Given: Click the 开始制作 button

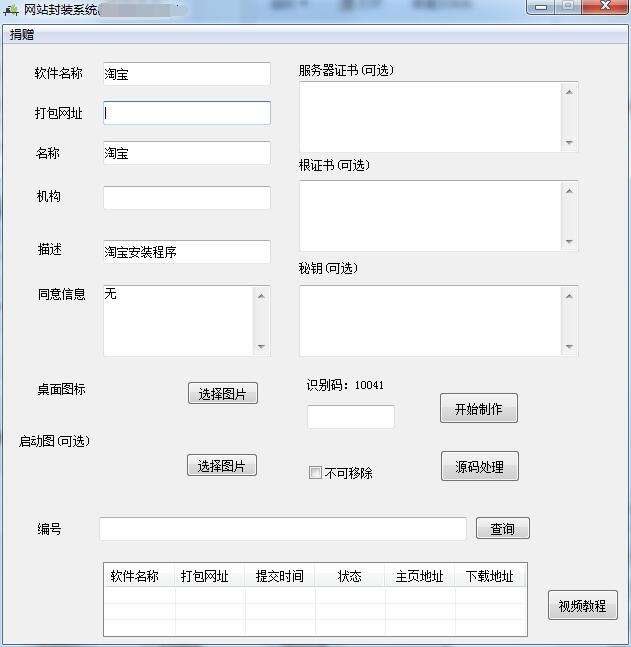Looking at the screenshot, I should 479,409.
